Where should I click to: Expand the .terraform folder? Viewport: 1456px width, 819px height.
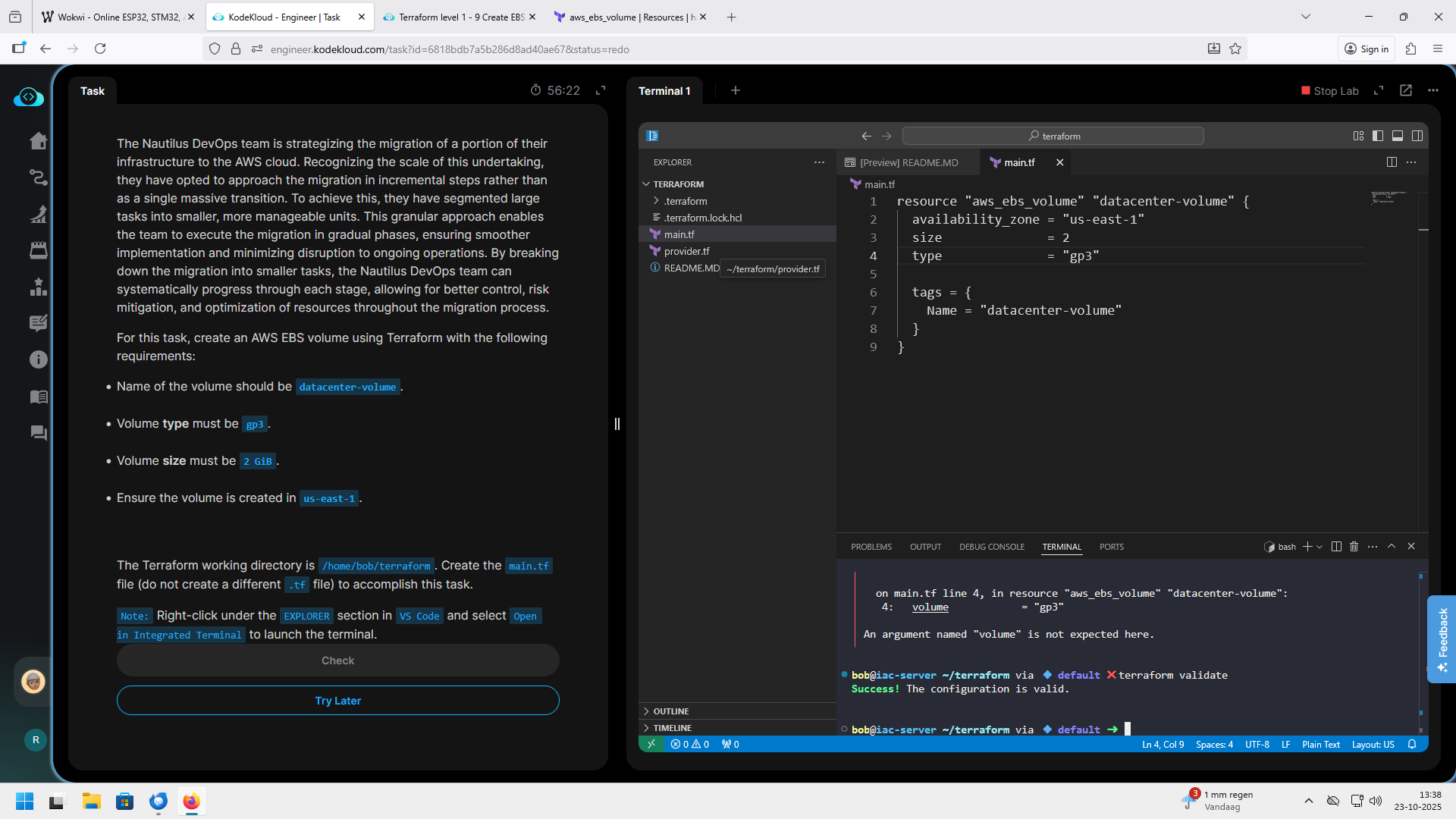tap(685, 201)
